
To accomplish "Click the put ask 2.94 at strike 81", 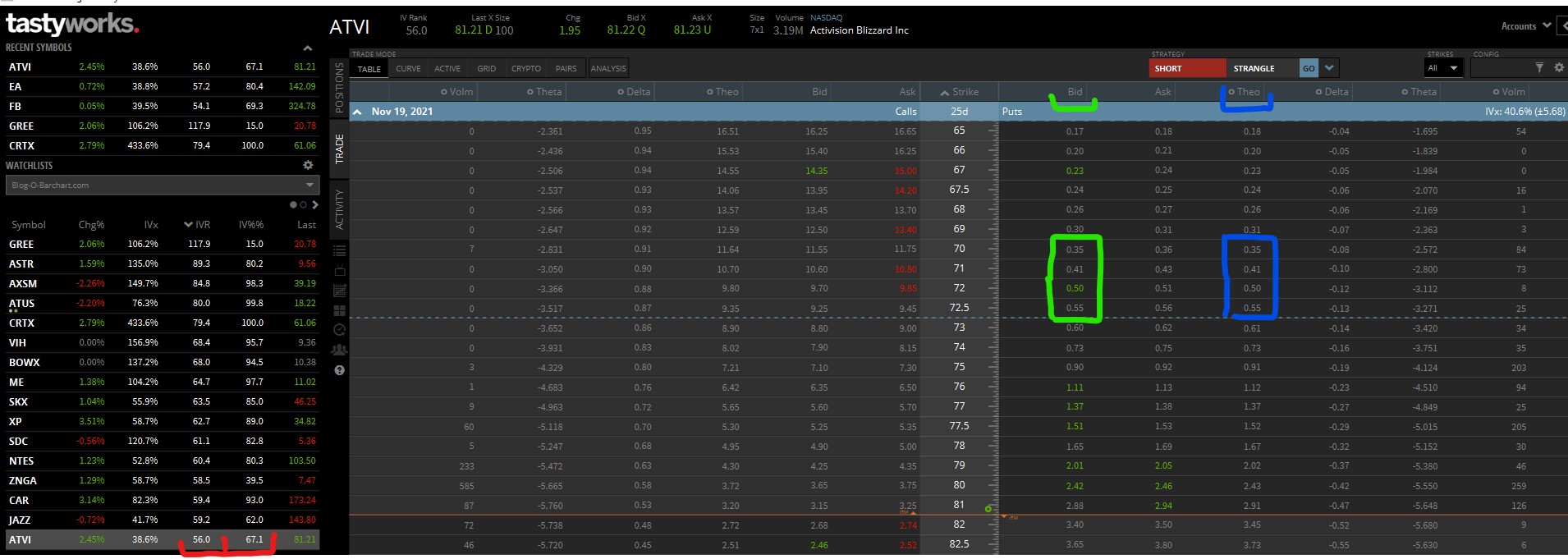I will 1163,506.
